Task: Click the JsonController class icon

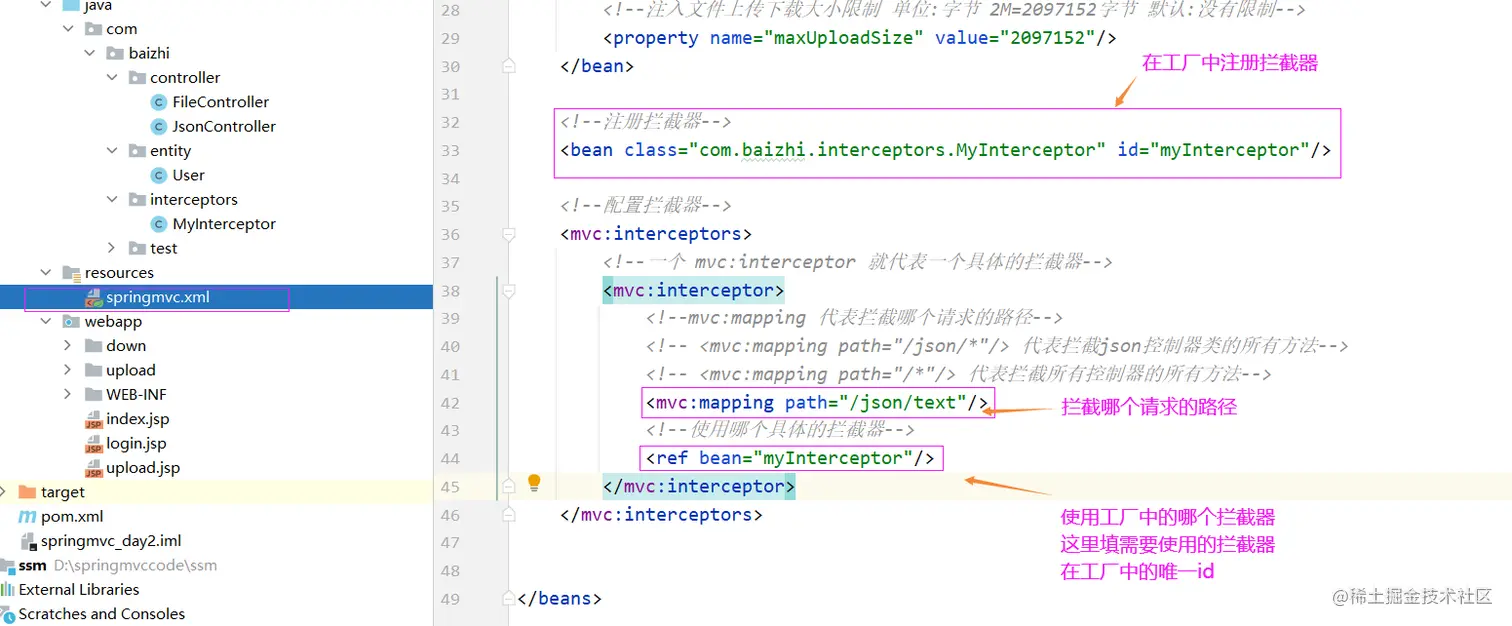Action: click(x=158, y=126)
